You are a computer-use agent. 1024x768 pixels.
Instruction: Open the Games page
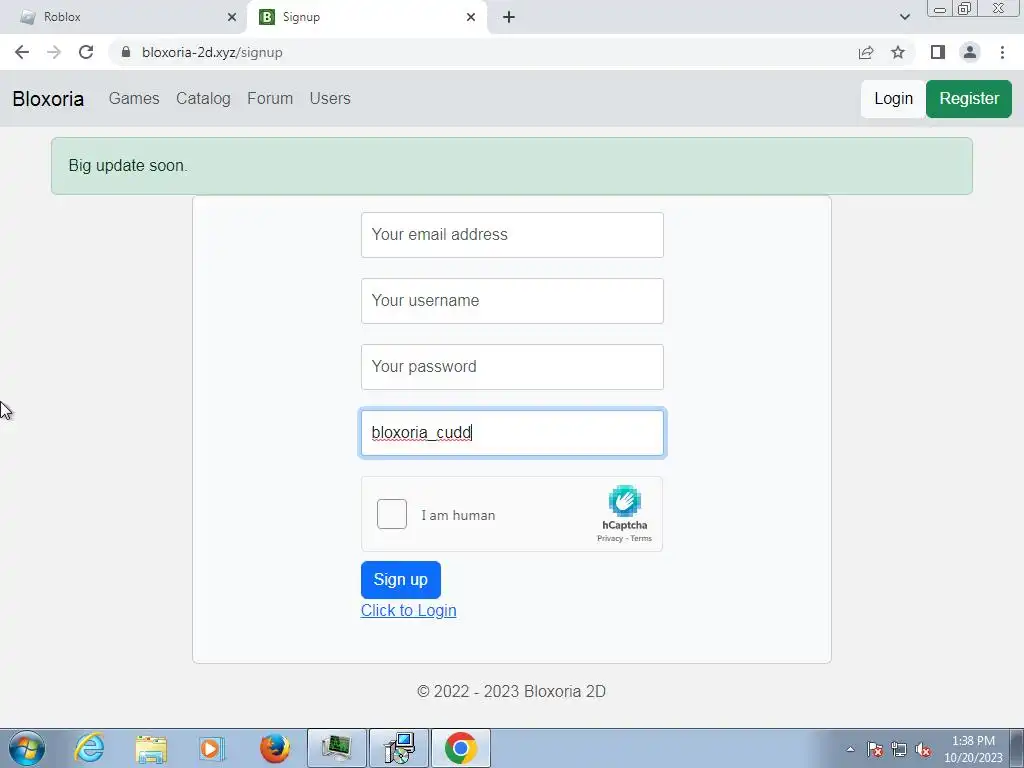pos(134,99)
